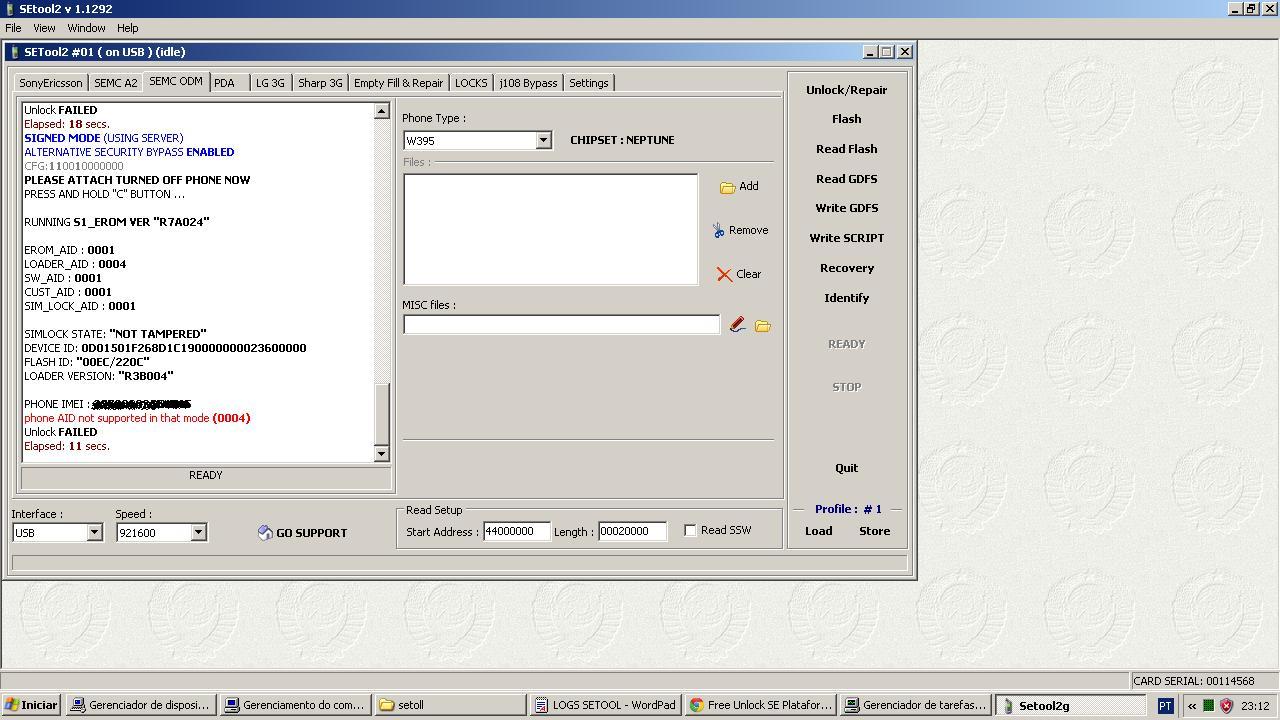Click the Iniciar start button
This screenshot has width=1280, height=720.
[x=32, y=705]
